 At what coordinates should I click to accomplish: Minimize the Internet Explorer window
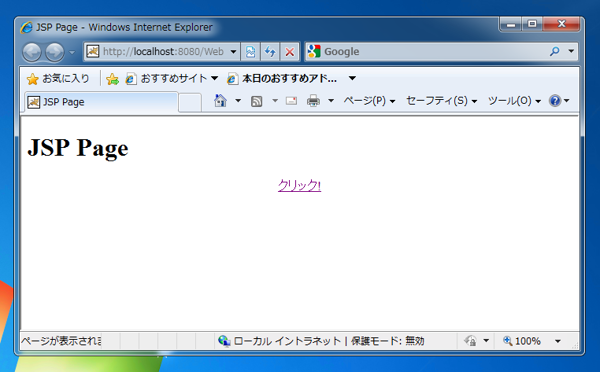(511, 24)
